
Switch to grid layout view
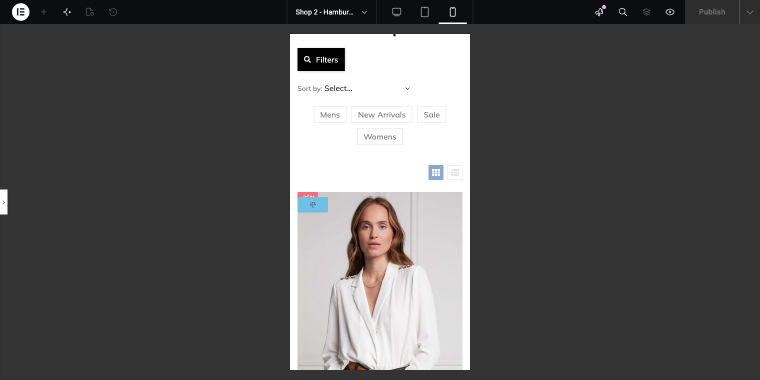tap(436, 173)
